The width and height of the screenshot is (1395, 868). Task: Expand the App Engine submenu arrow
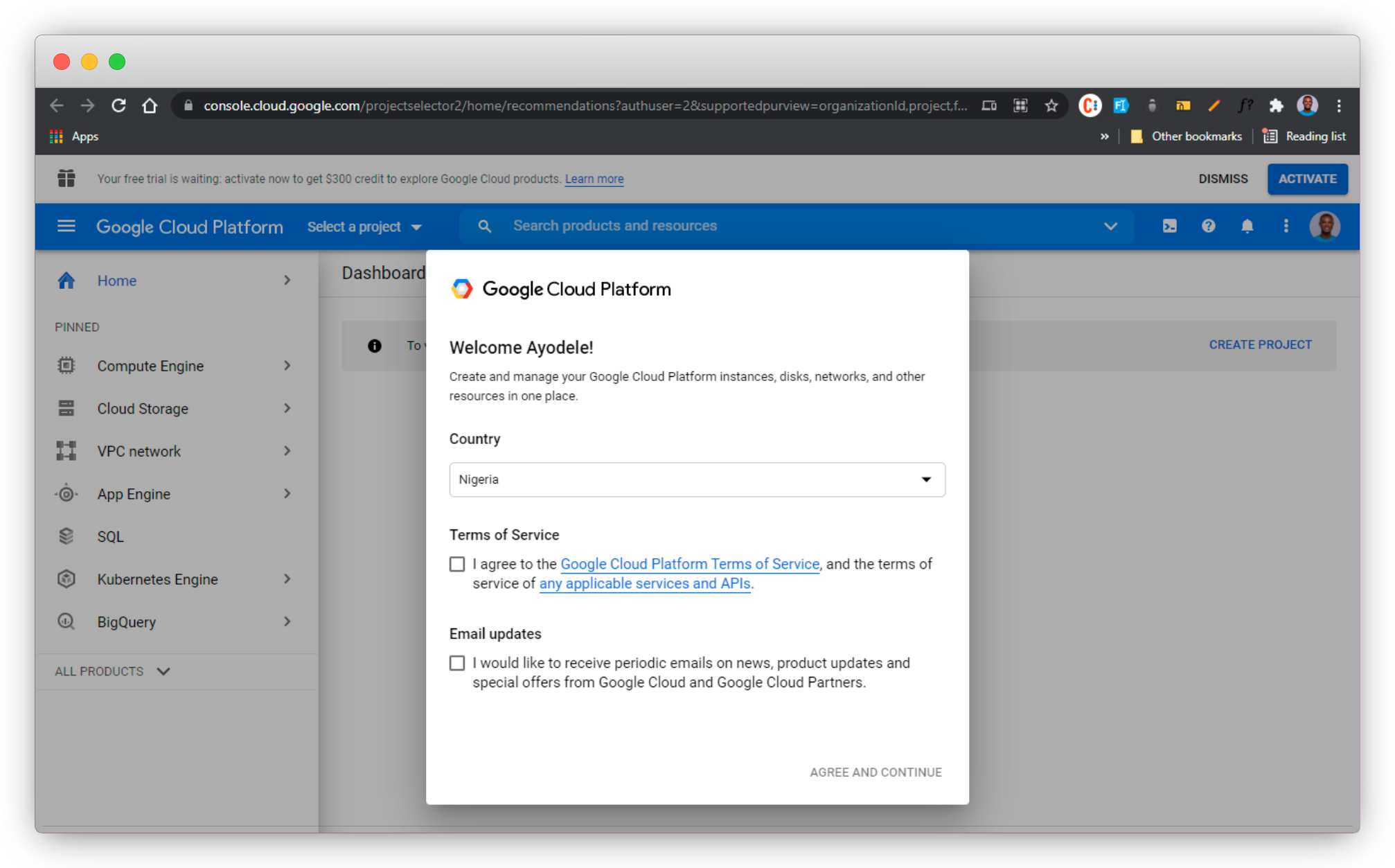[x=287, y=494]
